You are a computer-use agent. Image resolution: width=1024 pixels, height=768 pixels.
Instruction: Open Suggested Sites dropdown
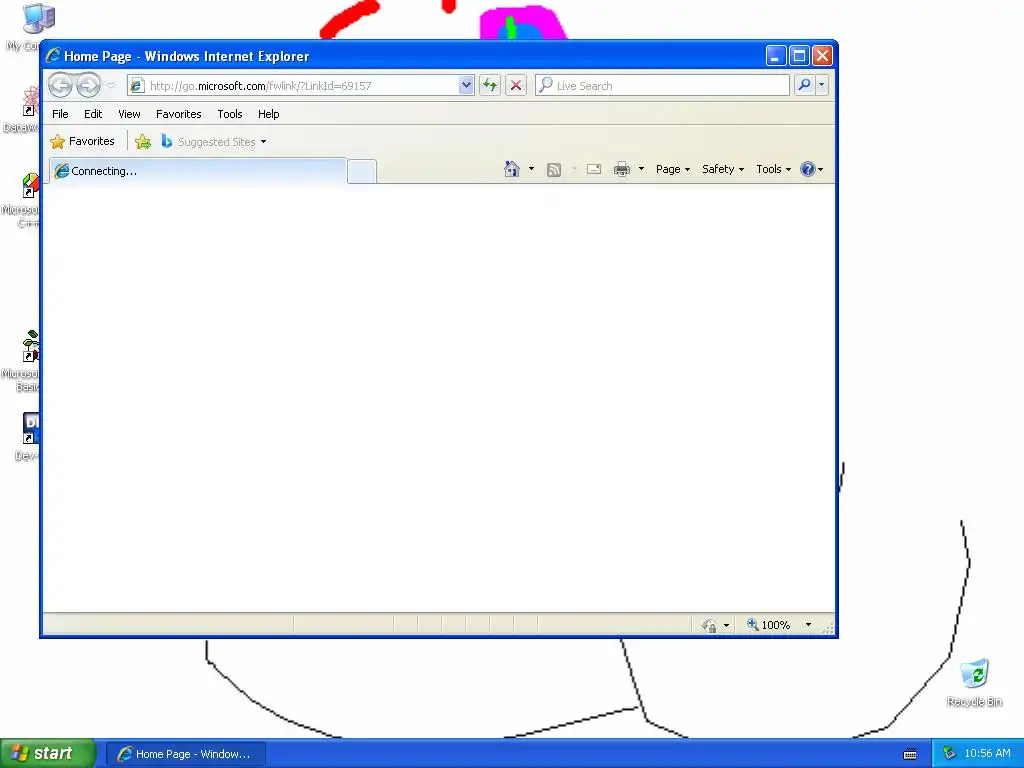click(x=214, y=142)
